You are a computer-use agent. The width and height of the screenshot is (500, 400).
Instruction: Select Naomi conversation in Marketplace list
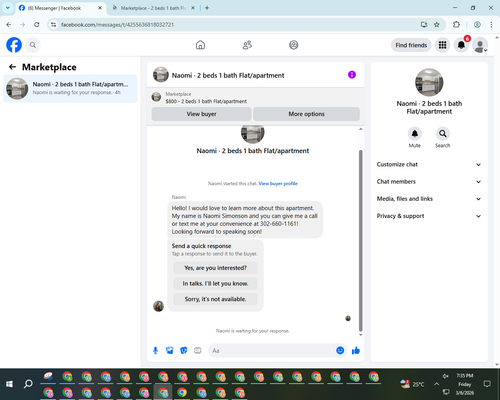click(x=70, y=88)
